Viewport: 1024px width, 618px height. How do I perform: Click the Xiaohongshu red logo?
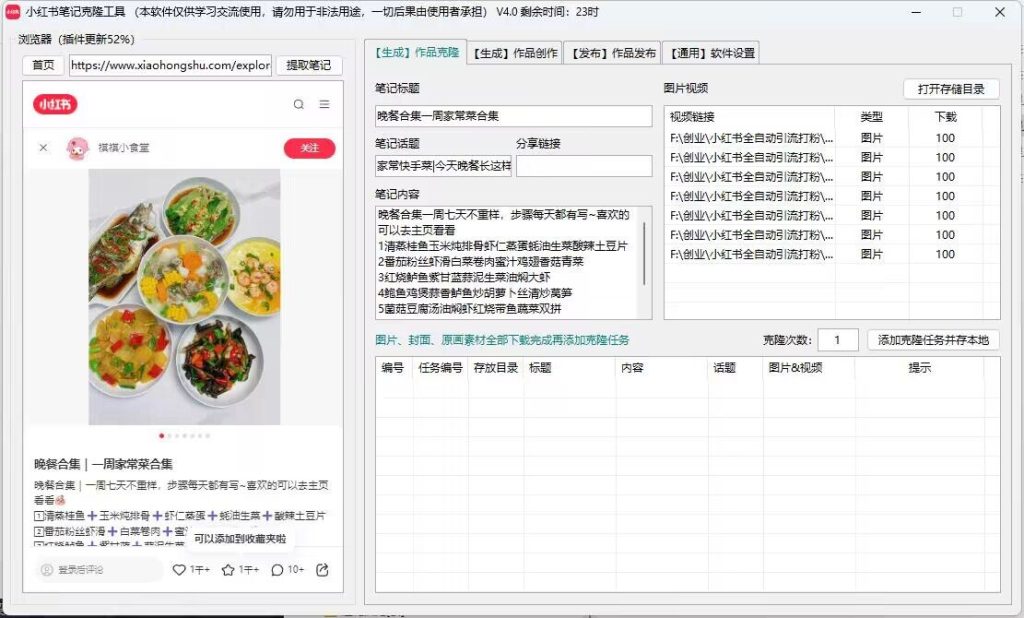click(x=55, y=104)
